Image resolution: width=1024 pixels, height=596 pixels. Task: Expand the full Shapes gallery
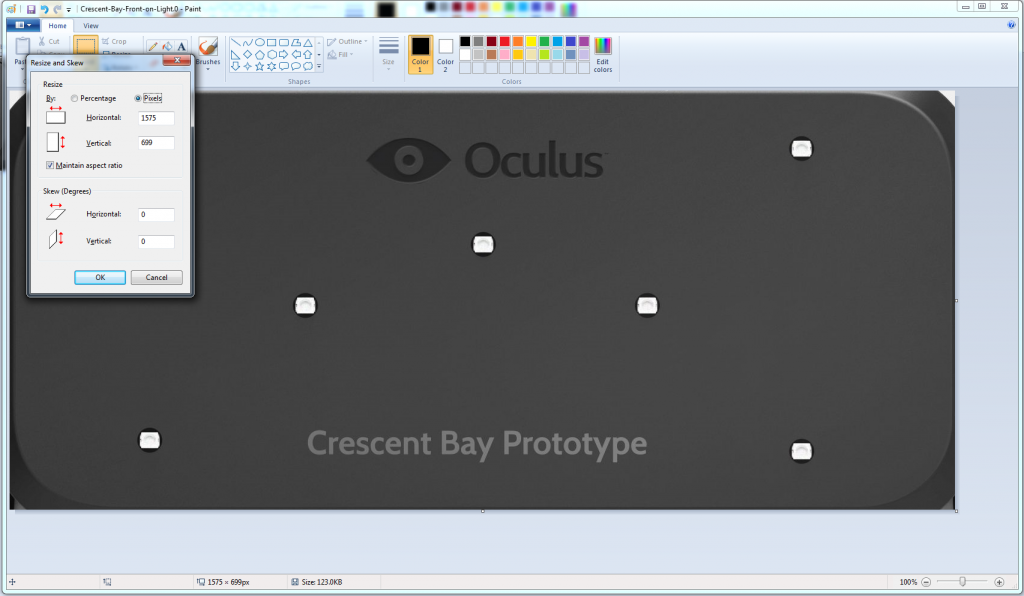319,67
